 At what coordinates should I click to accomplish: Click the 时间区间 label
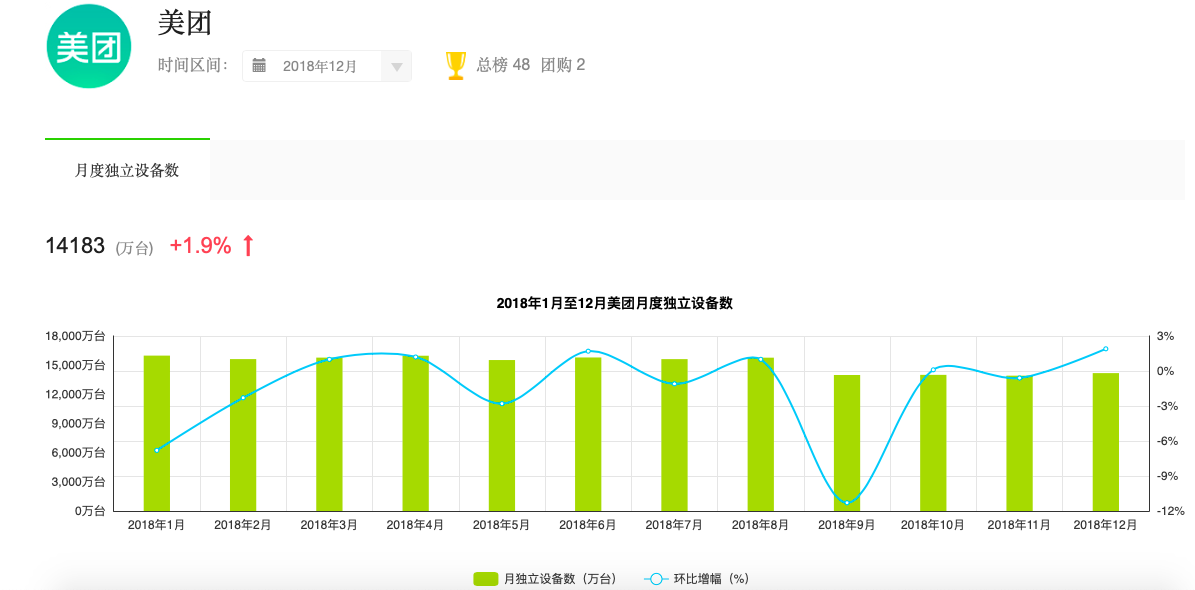(194, 66)
